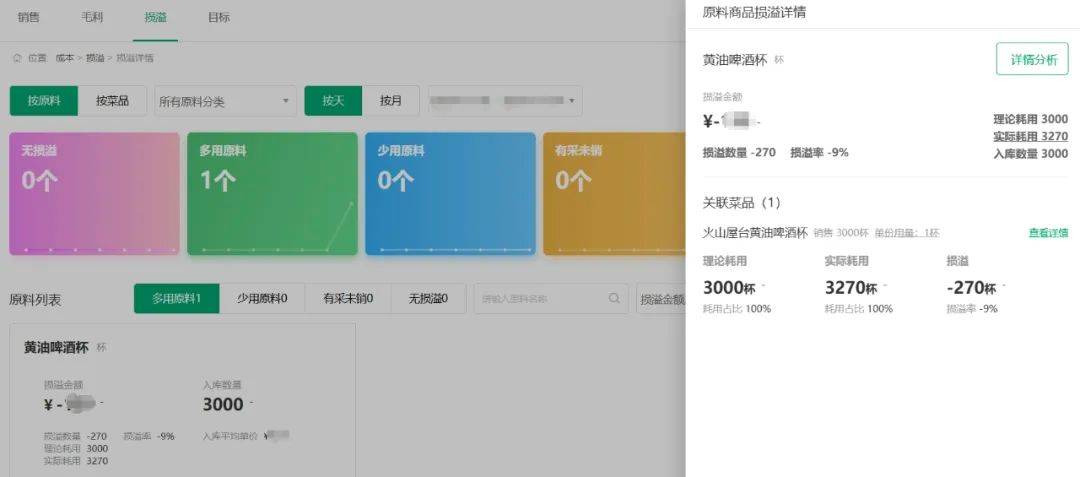
Task: Select the 目标 tab
Action: [218, 18]
